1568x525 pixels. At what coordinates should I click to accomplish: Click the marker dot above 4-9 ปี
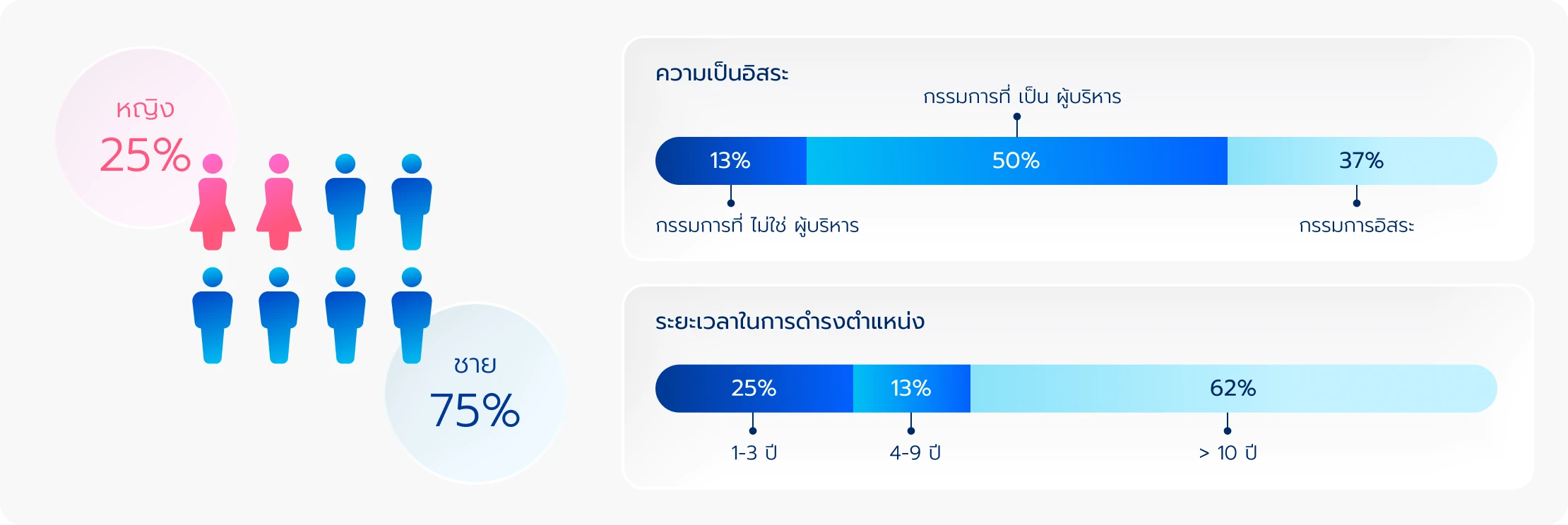[x=911, y=430]
